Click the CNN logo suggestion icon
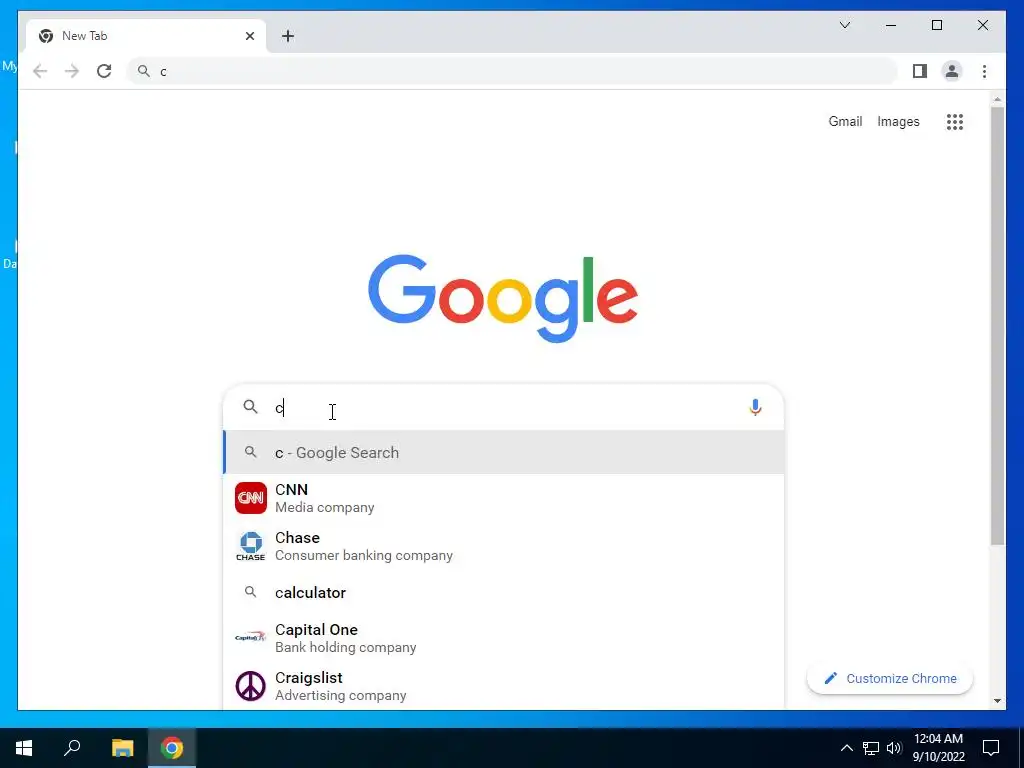 [251, 498]
